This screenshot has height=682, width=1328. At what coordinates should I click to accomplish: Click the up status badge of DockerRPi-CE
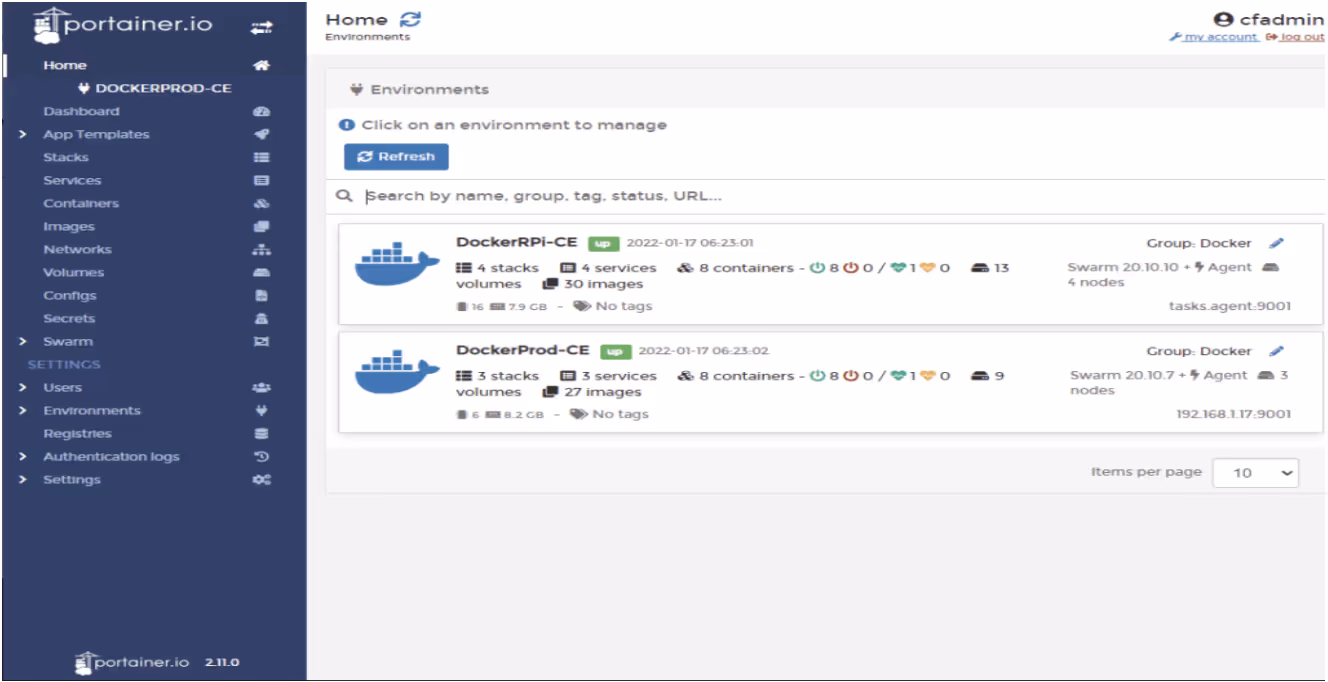[x=604, y=243]
